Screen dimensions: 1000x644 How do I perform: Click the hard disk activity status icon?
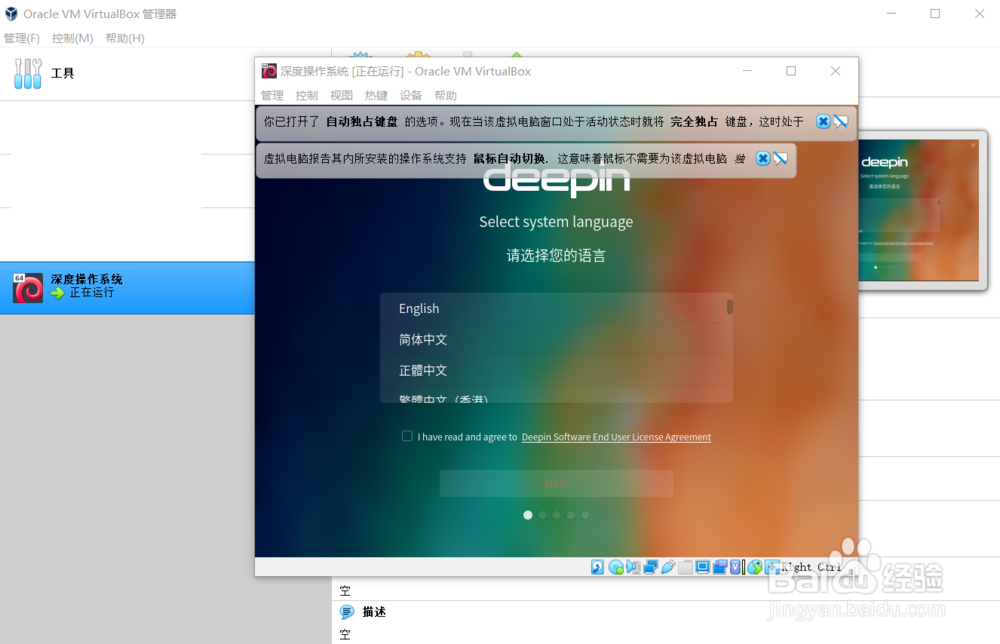598,567
